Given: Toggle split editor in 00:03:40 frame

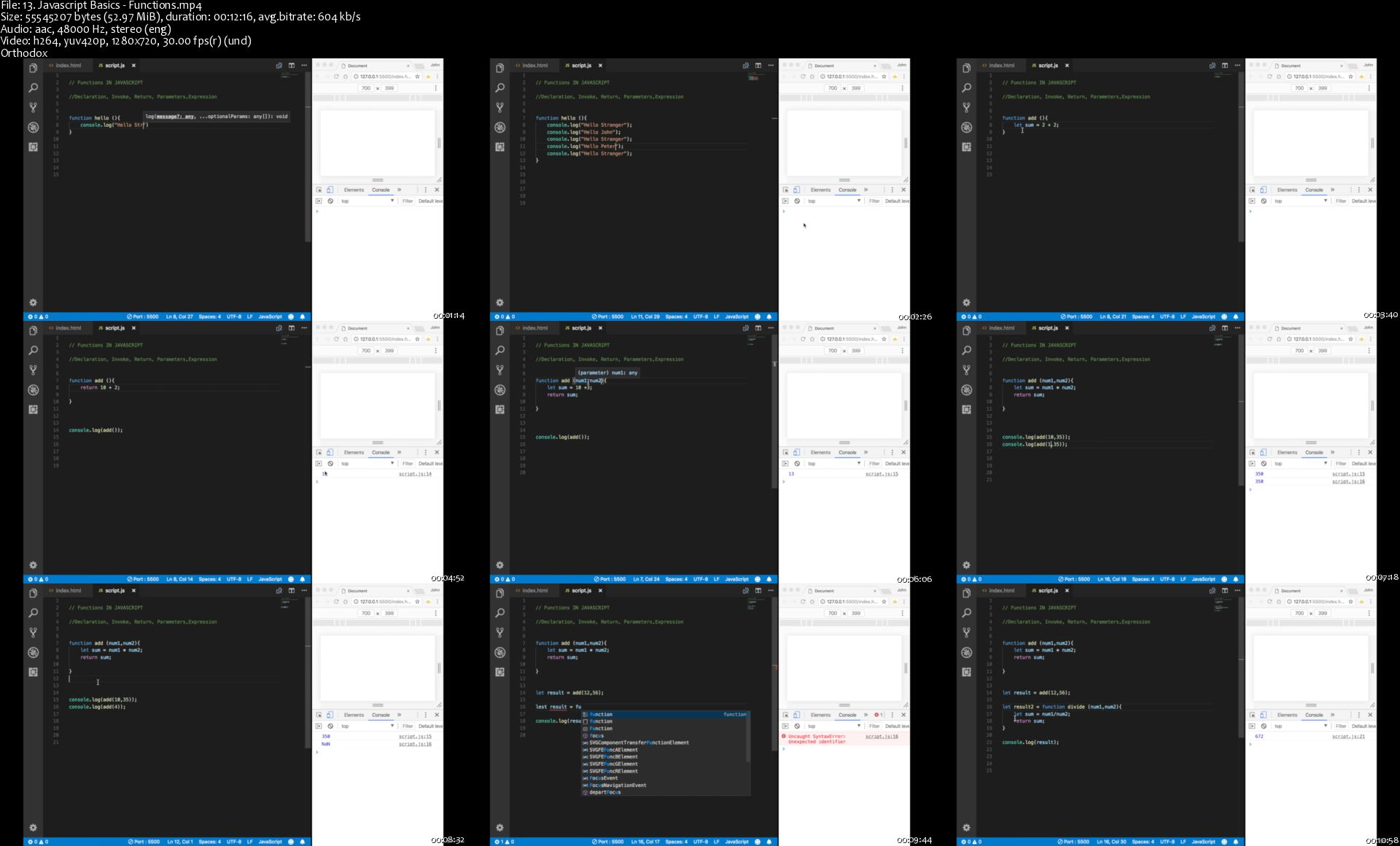Looking at the screenshot, I should [x=1224, y=65].
